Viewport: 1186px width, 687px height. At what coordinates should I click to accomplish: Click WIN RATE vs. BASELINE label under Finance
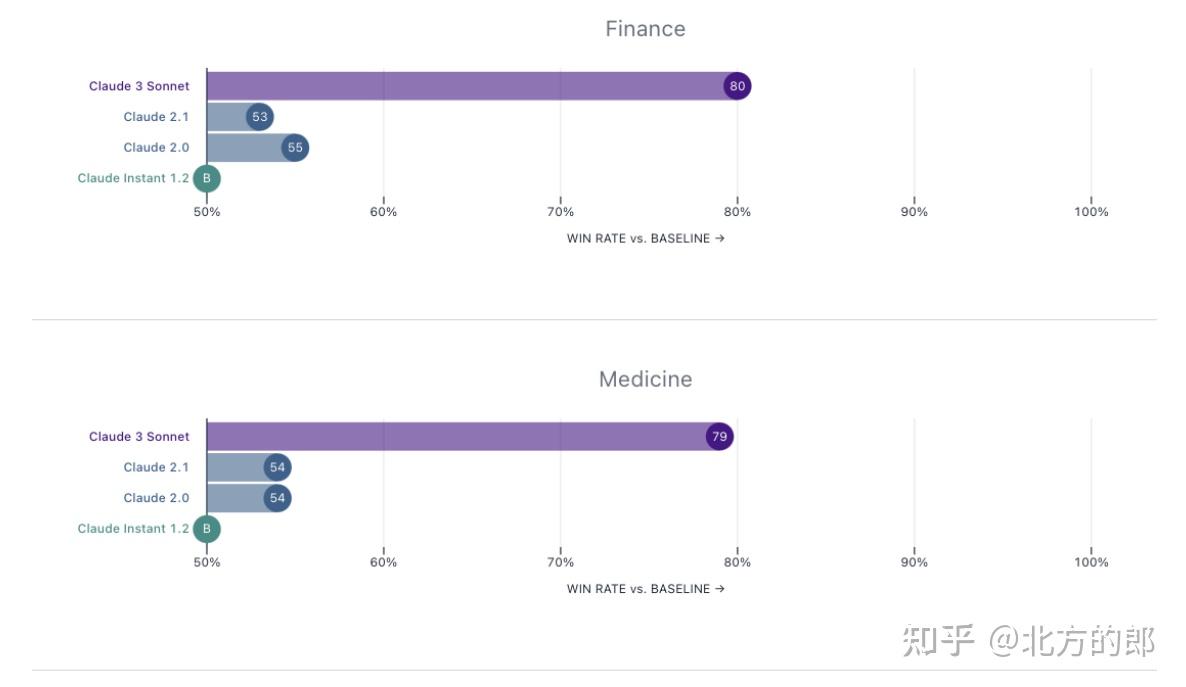645,238
